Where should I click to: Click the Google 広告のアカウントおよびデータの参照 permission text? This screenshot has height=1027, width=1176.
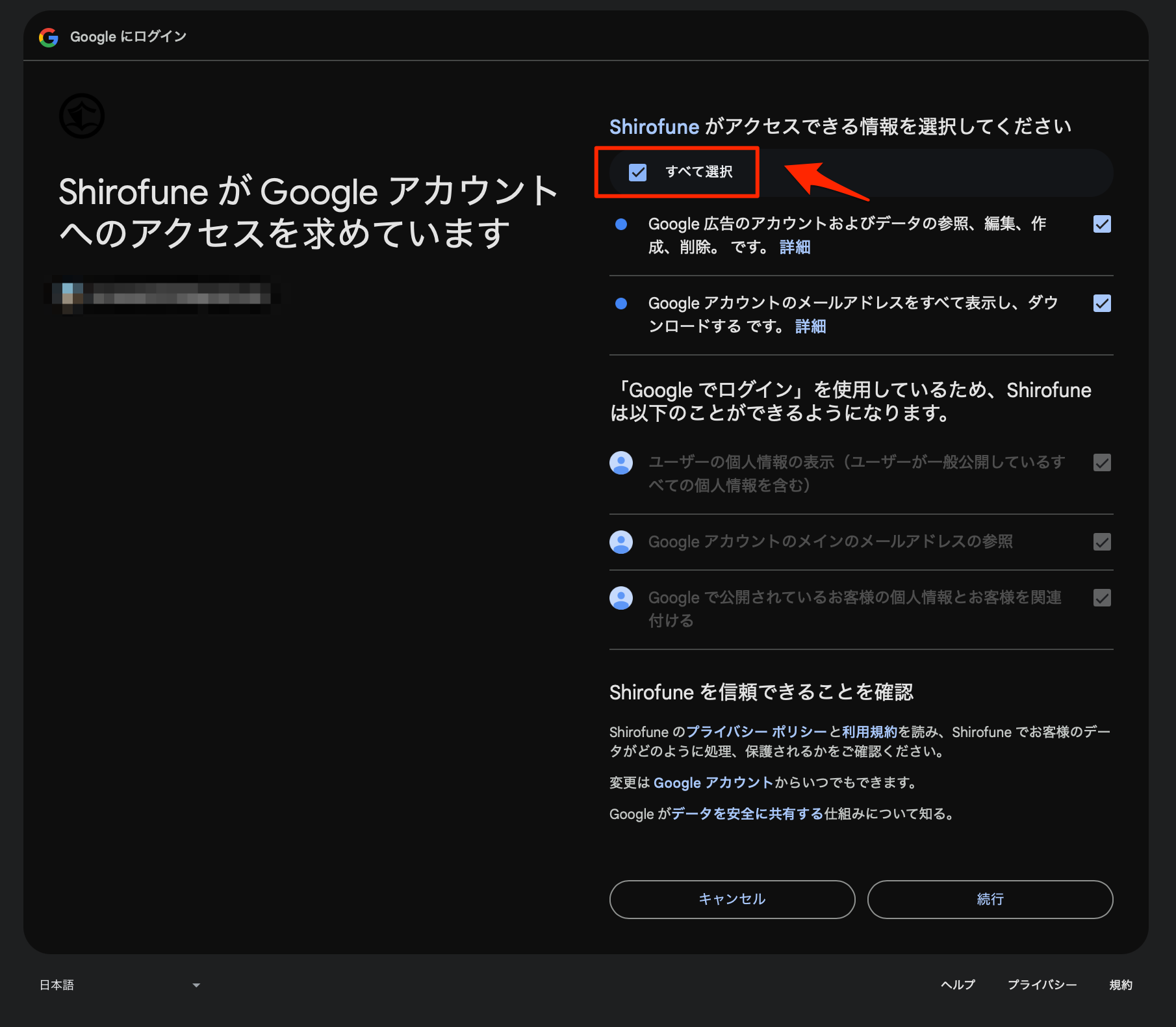tap(847, 236)
